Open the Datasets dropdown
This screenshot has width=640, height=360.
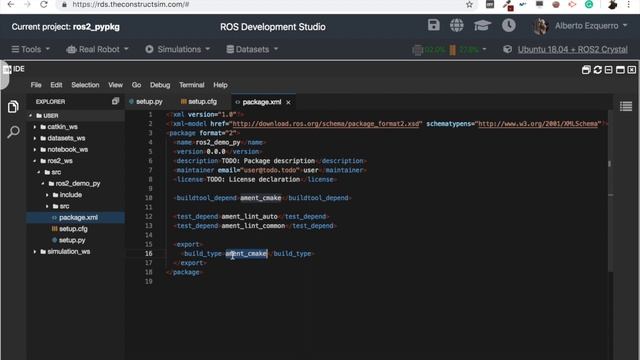pos(252,49)
